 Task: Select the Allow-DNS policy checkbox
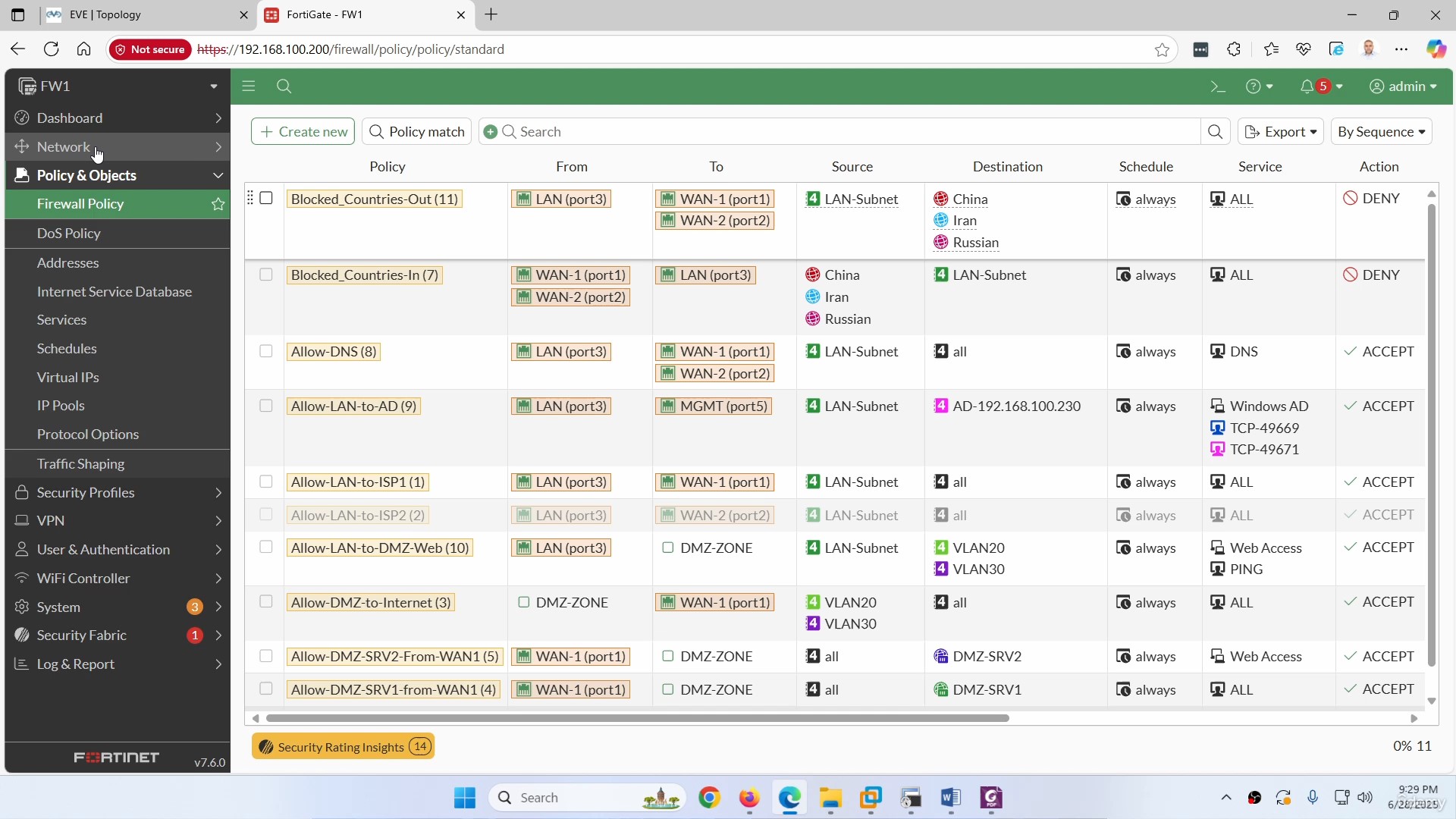pos(266,351)
